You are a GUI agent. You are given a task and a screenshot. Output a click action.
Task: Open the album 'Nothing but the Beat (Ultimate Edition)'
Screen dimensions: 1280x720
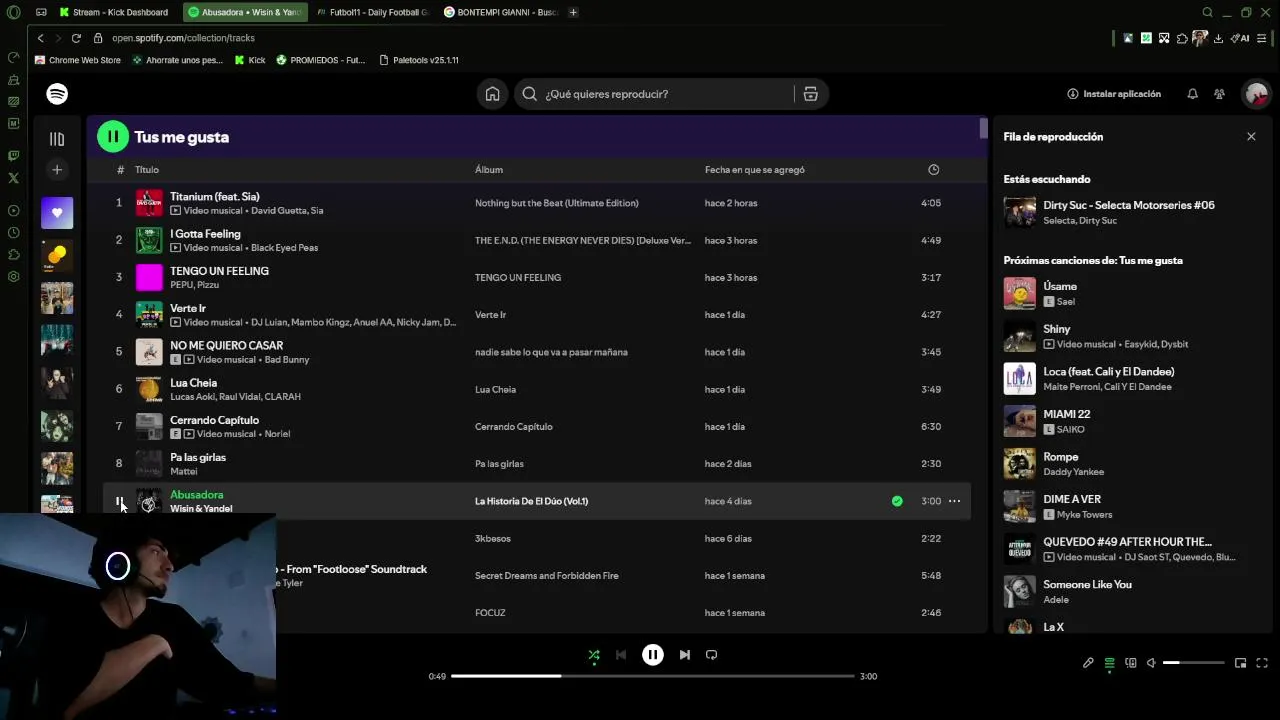coord(556,203)
